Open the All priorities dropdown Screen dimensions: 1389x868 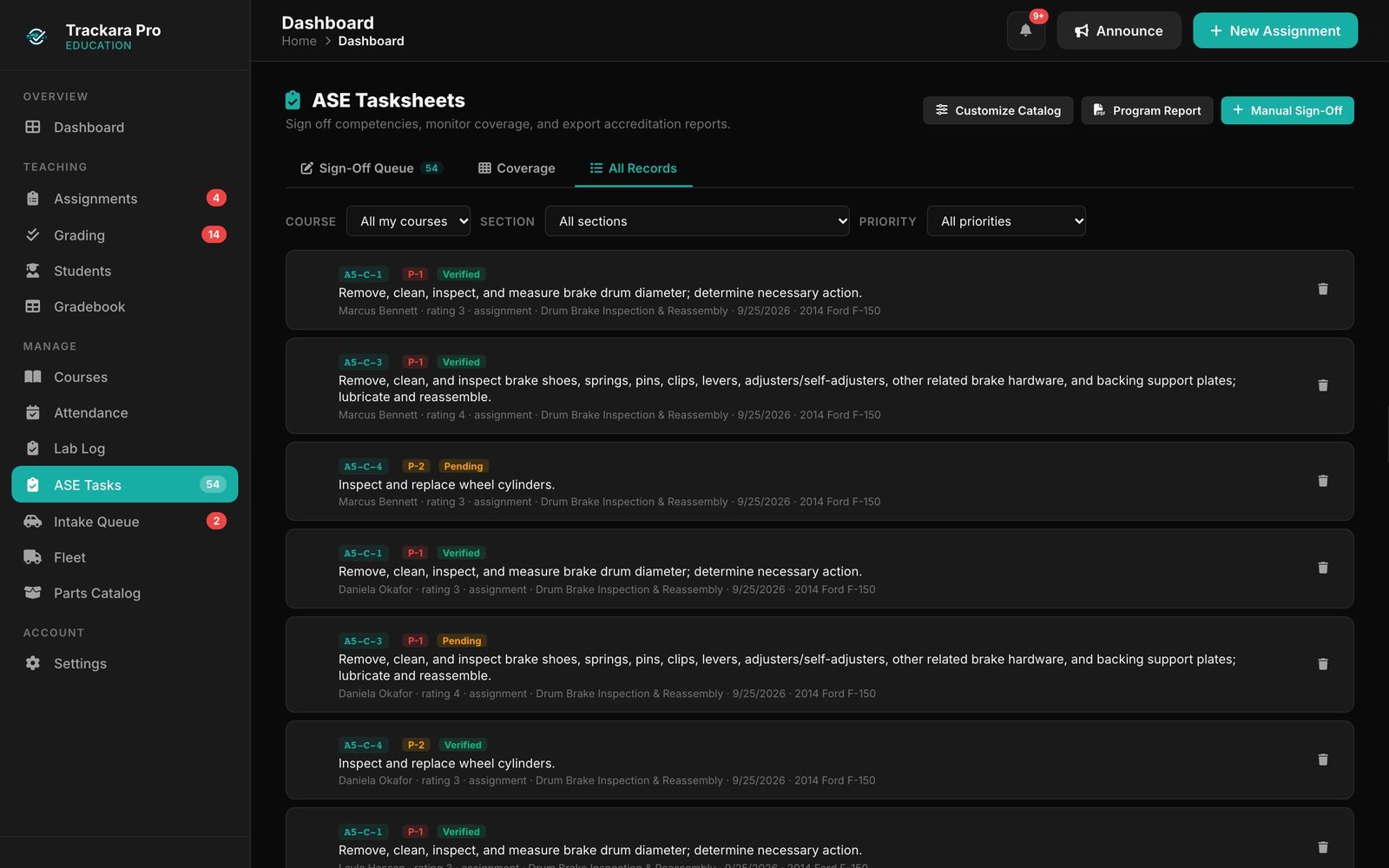coord(1006,221)
